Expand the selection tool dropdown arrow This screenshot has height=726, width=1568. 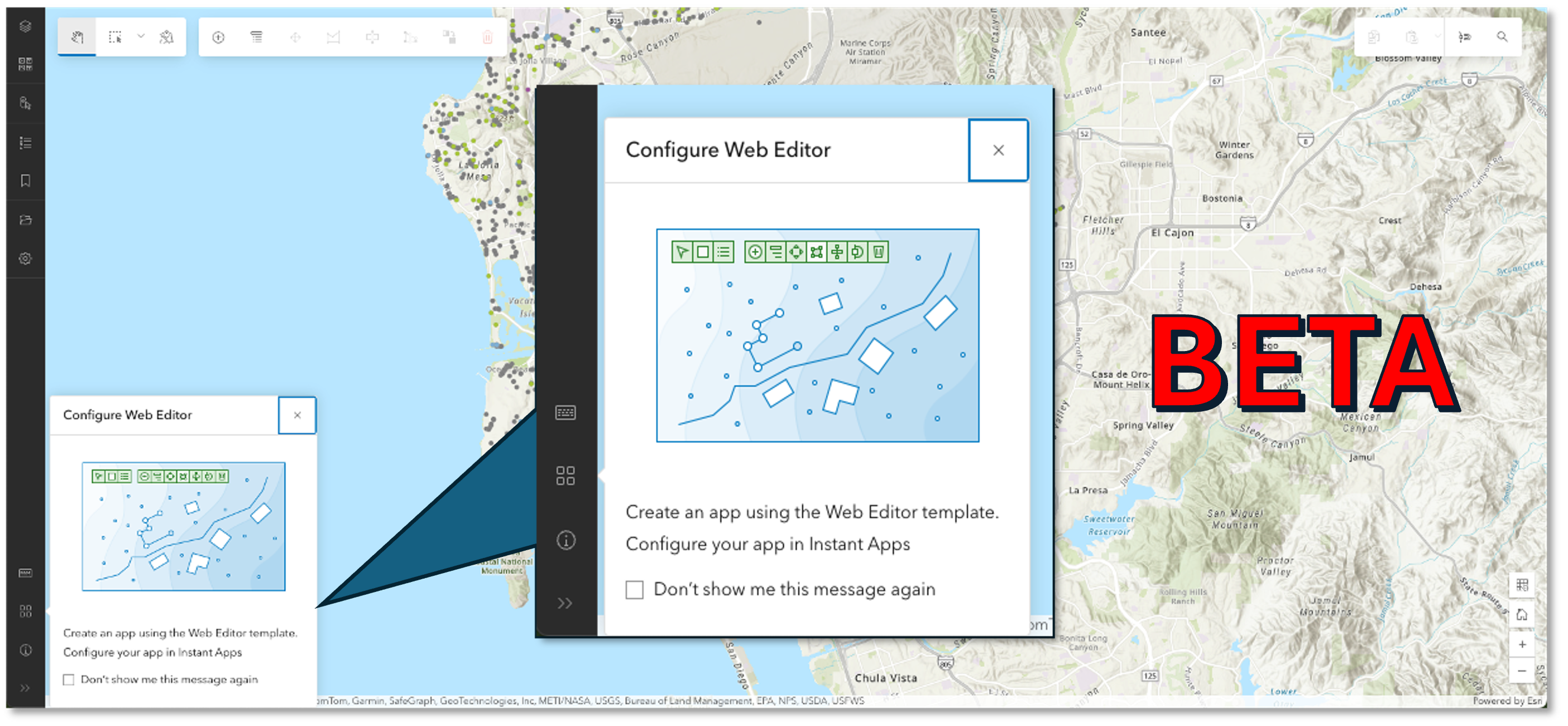(x=141, y=36)
